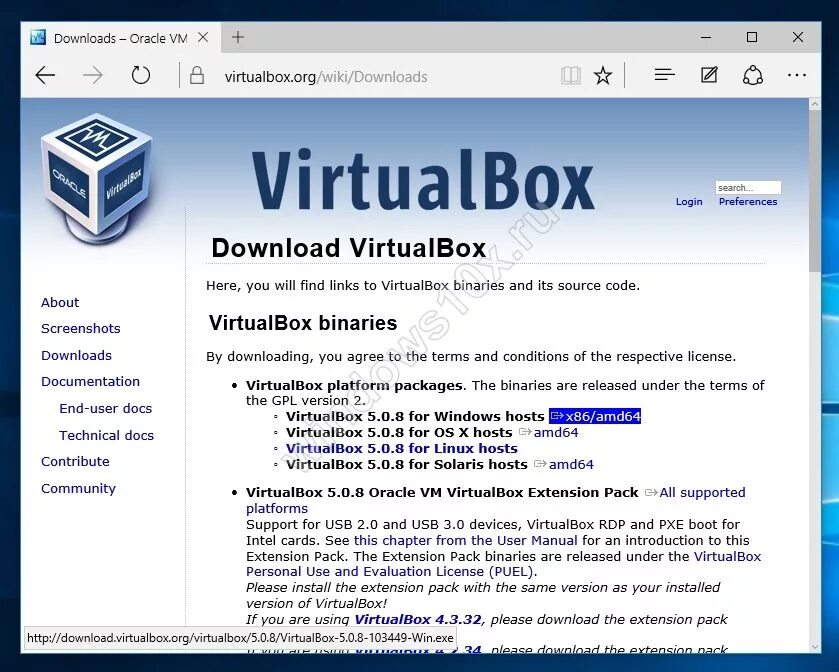
Task: Open the Hub lines icon
Action: pyautogui.click(x=665, y=75)
